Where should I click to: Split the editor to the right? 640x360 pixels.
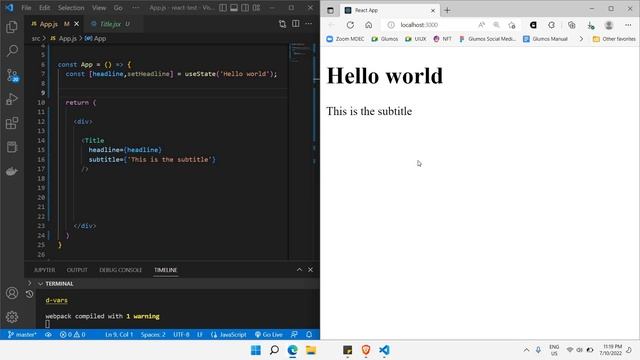point(296,24)
